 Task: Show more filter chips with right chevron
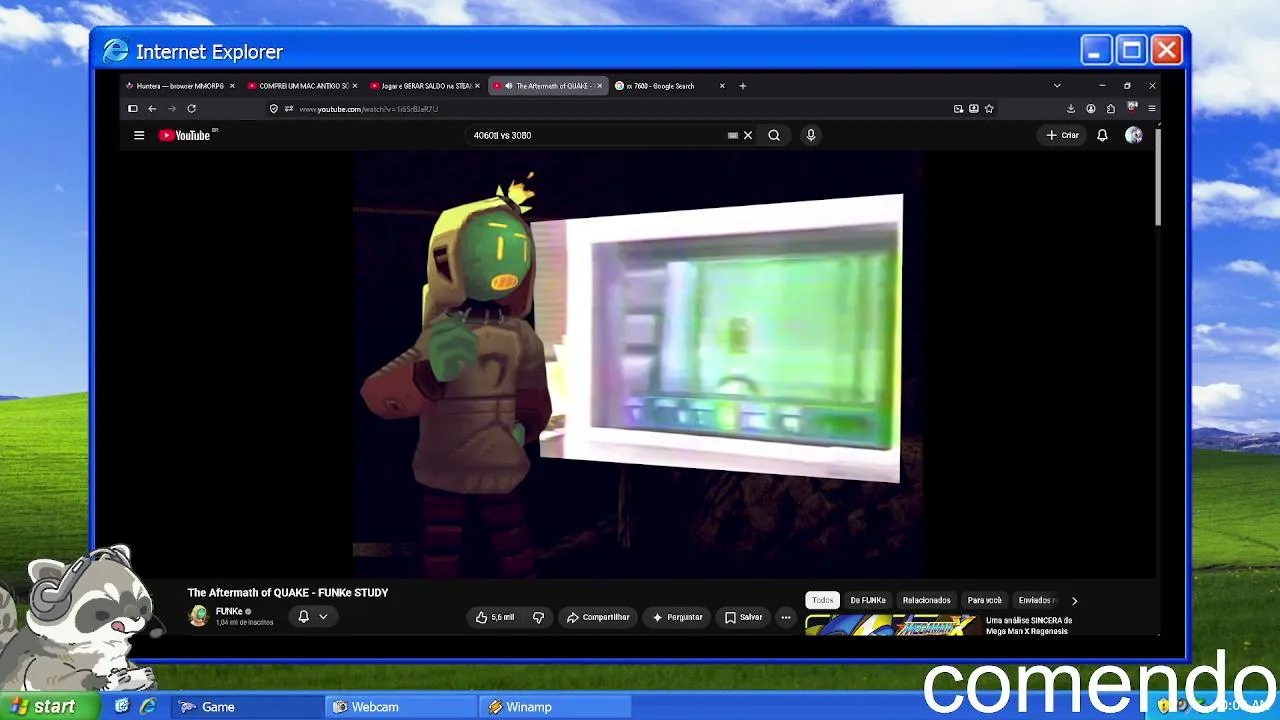click(x=1074, y=601)
